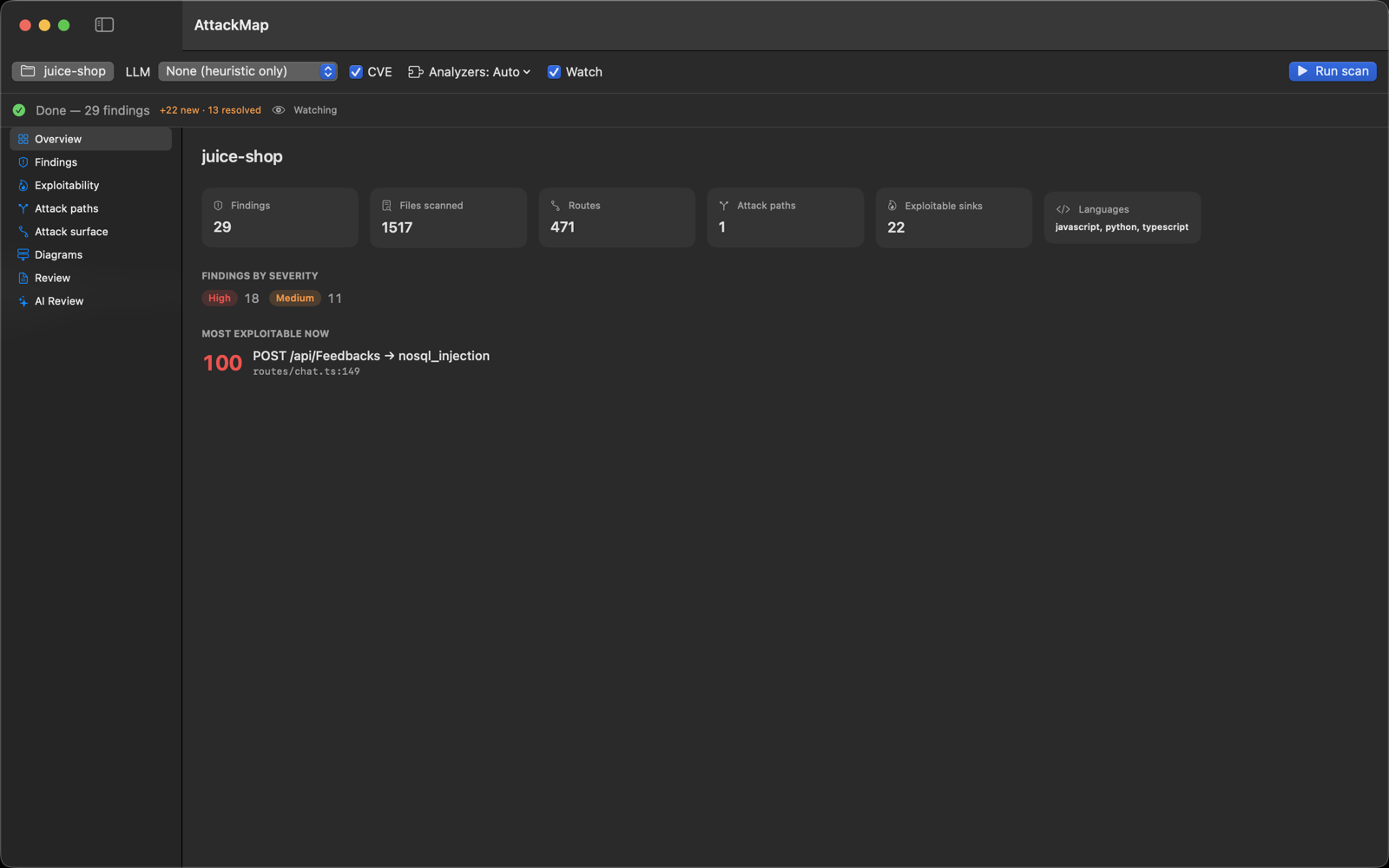Open the juice-shop folder selector
Screen dimensions: 1389x868
click(63, 71)
